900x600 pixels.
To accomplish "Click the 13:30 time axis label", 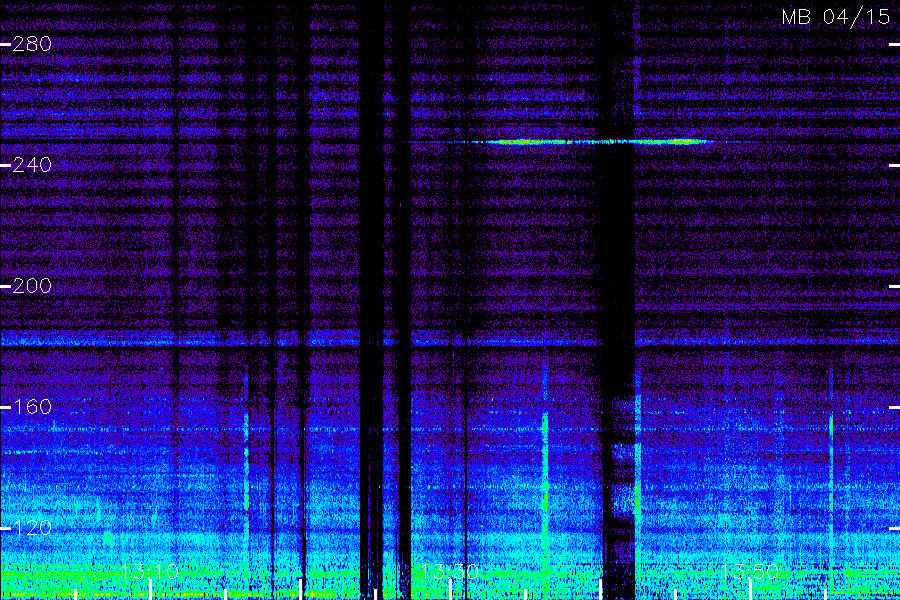I will [450, 572].
